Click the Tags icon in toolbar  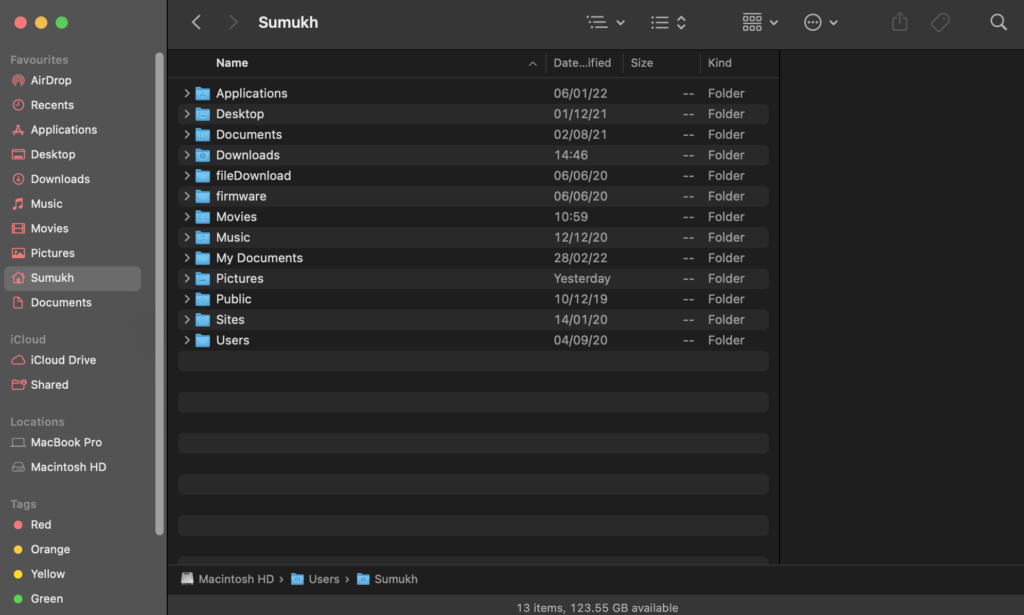pos(940,22)
